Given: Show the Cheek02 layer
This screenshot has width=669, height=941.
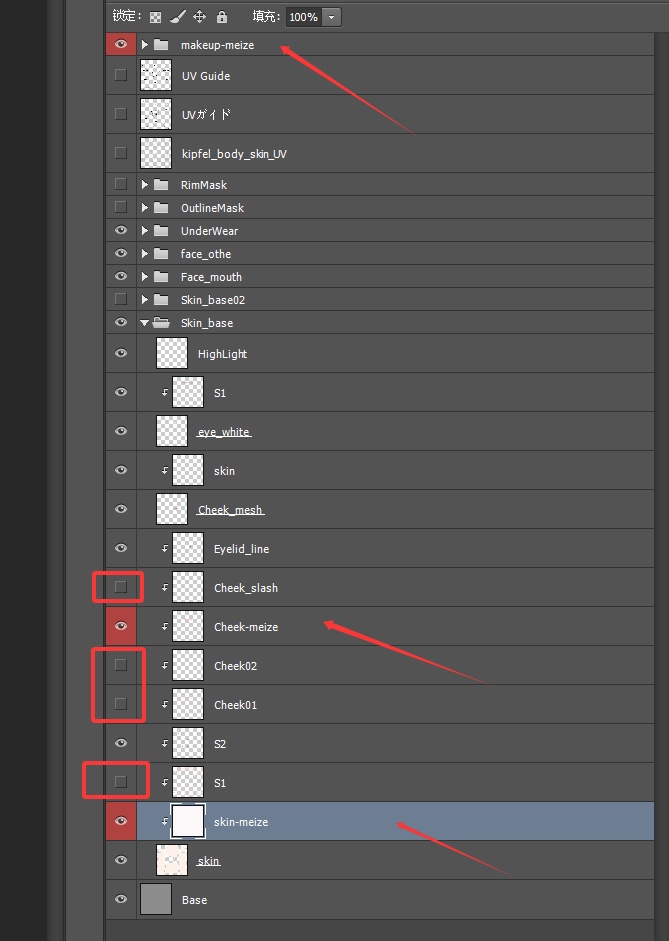Looking at the screenshot, I should point(121,665).
